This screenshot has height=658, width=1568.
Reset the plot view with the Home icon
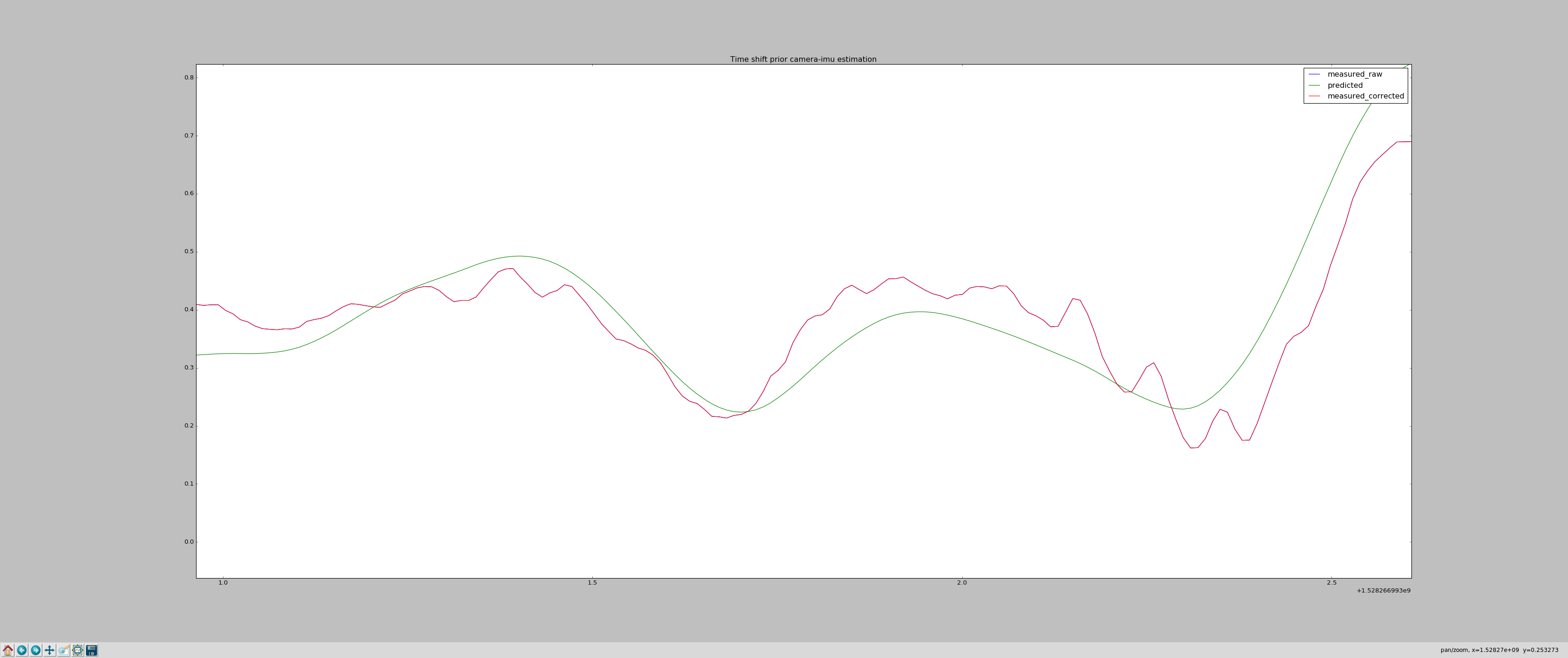pyautogui.click(x=7, y=650)
